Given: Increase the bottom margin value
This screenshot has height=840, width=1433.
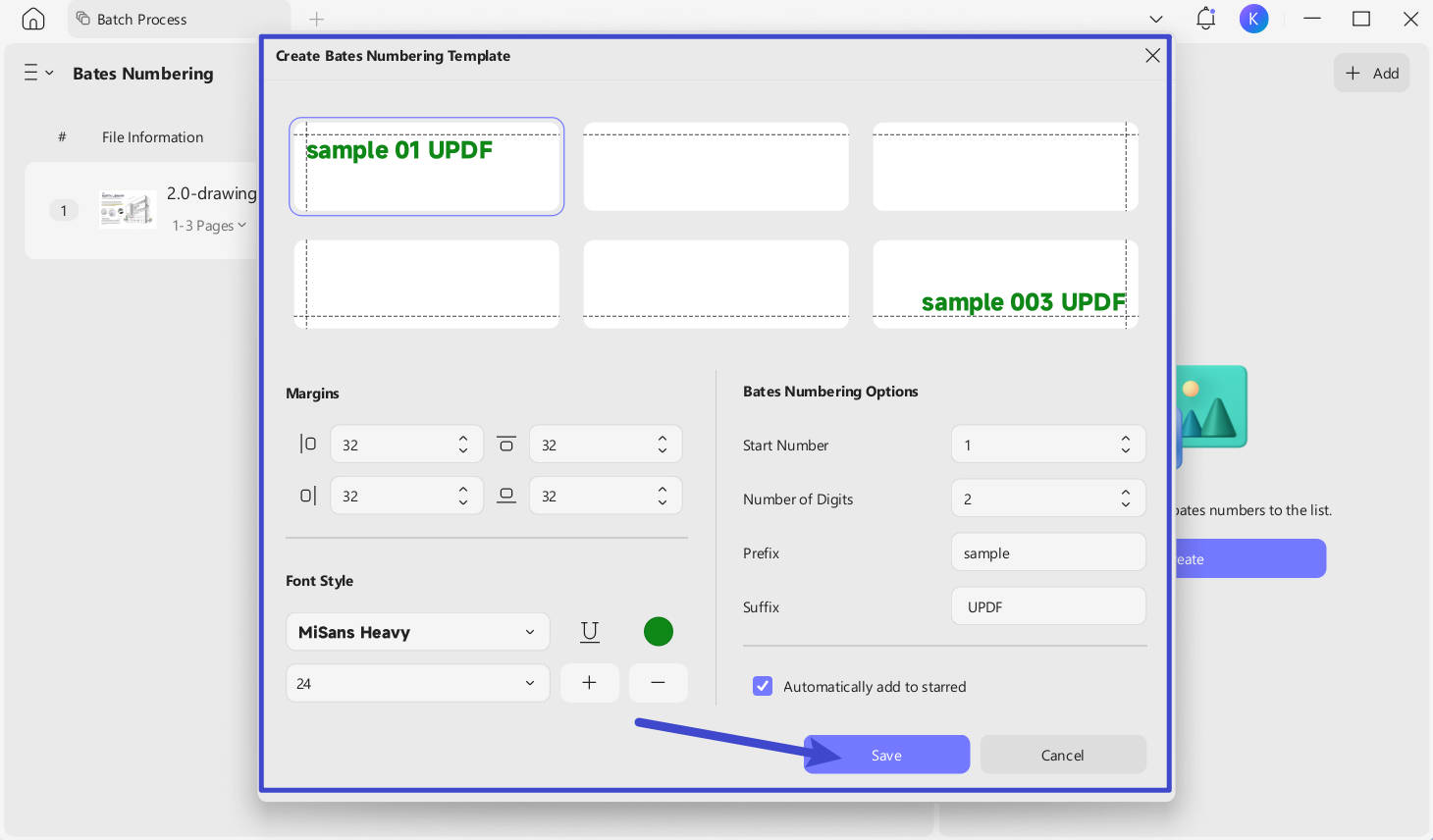Looking at the screenshot, I should [663, 489].
